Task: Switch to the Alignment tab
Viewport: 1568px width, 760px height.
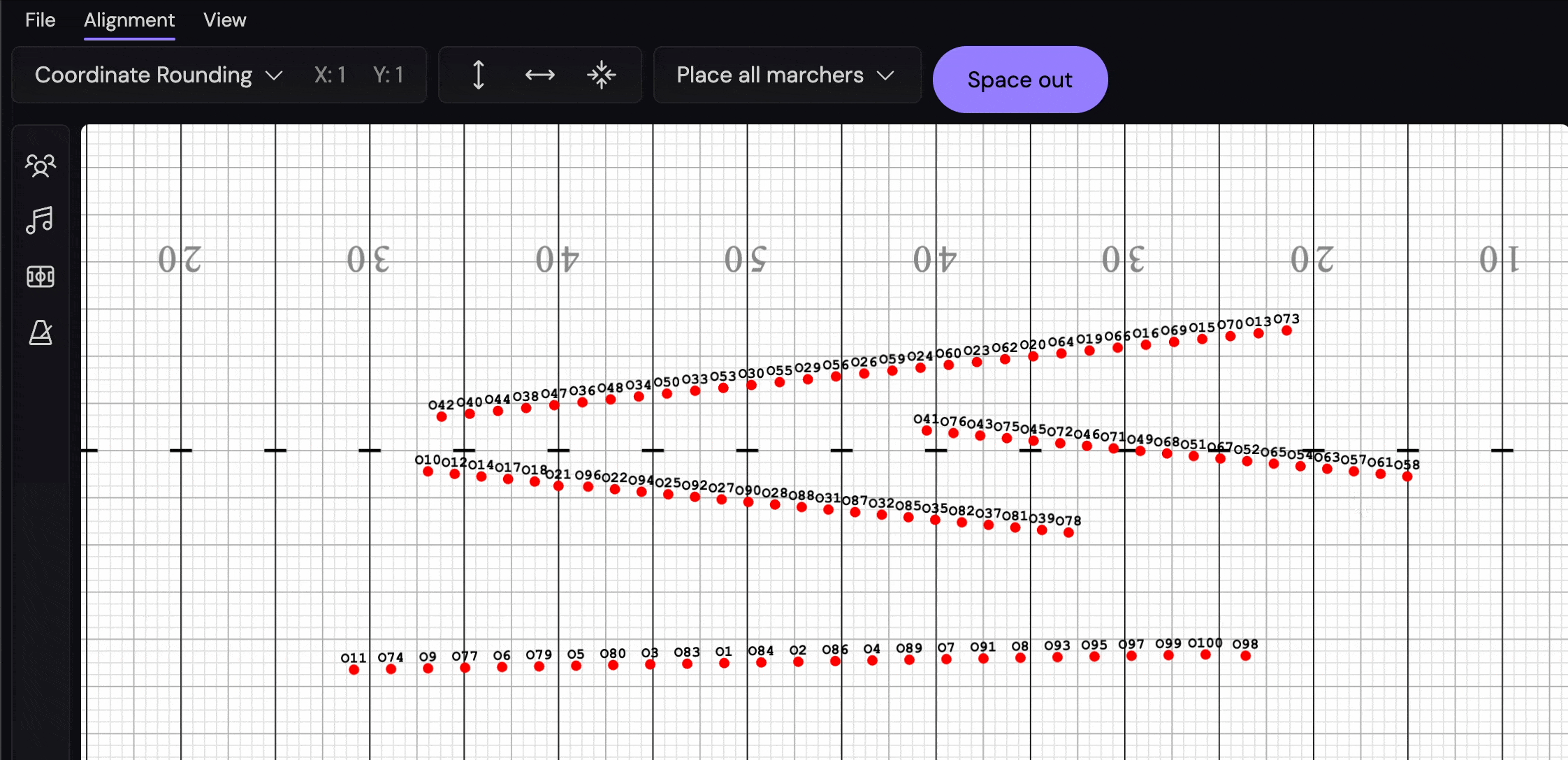Action: click(x=129, y=20)
